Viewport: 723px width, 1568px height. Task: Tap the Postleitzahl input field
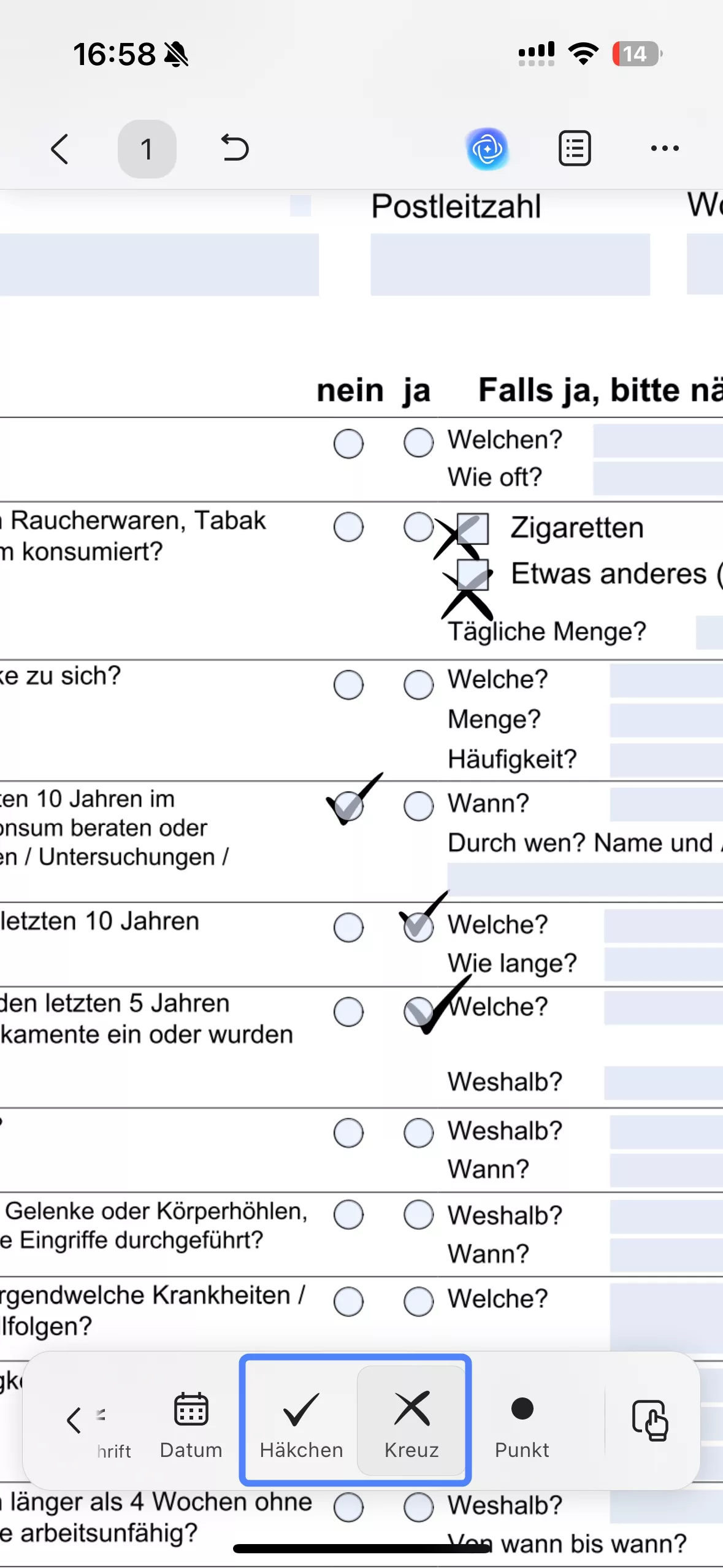(509, 264)
